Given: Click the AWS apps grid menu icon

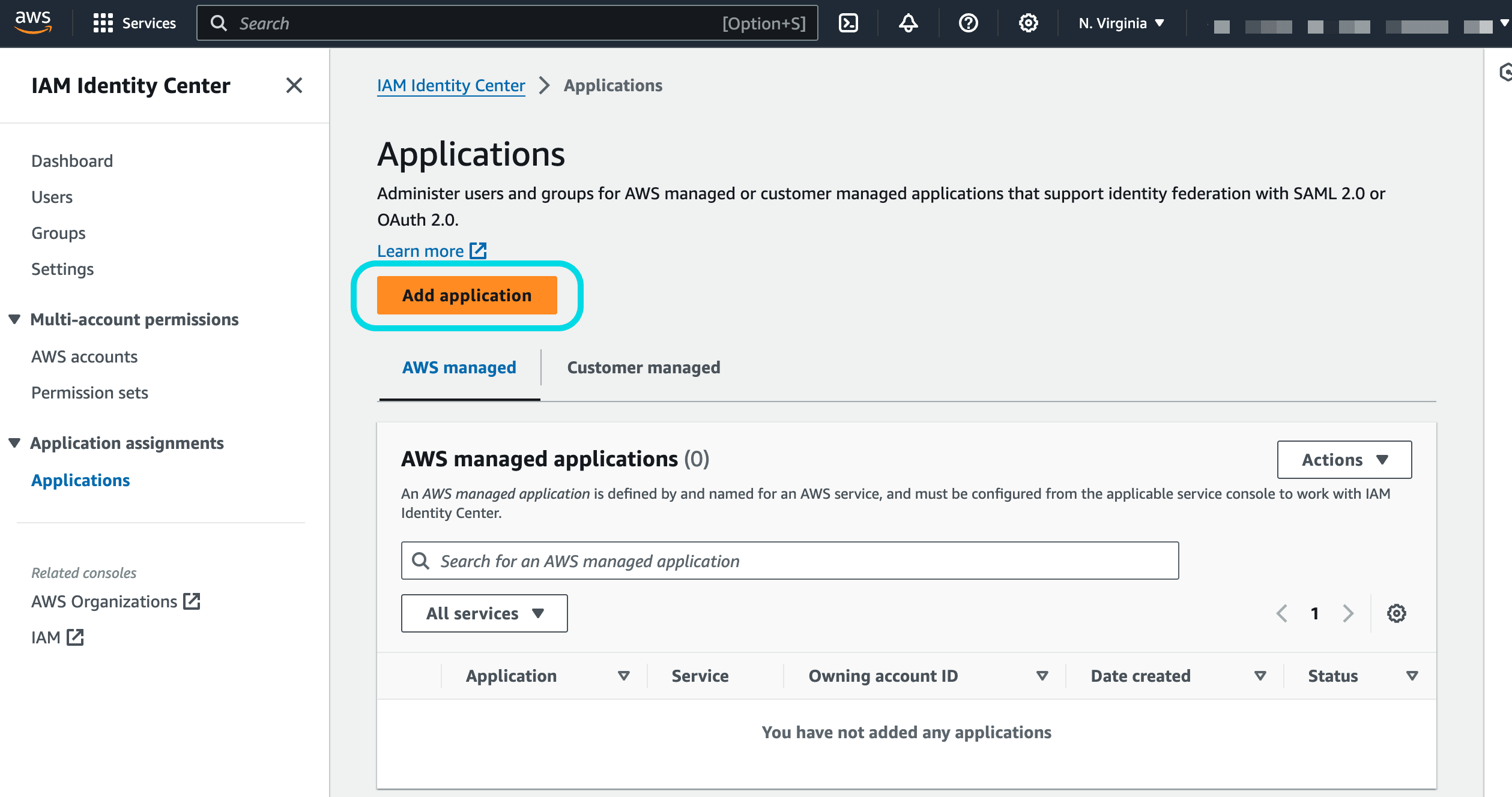Looking at the screenshot, I should click(x=102, y=21).
